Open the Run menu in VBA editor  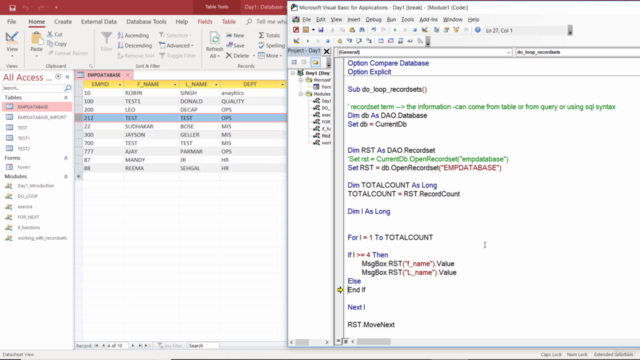coord(391,20)
